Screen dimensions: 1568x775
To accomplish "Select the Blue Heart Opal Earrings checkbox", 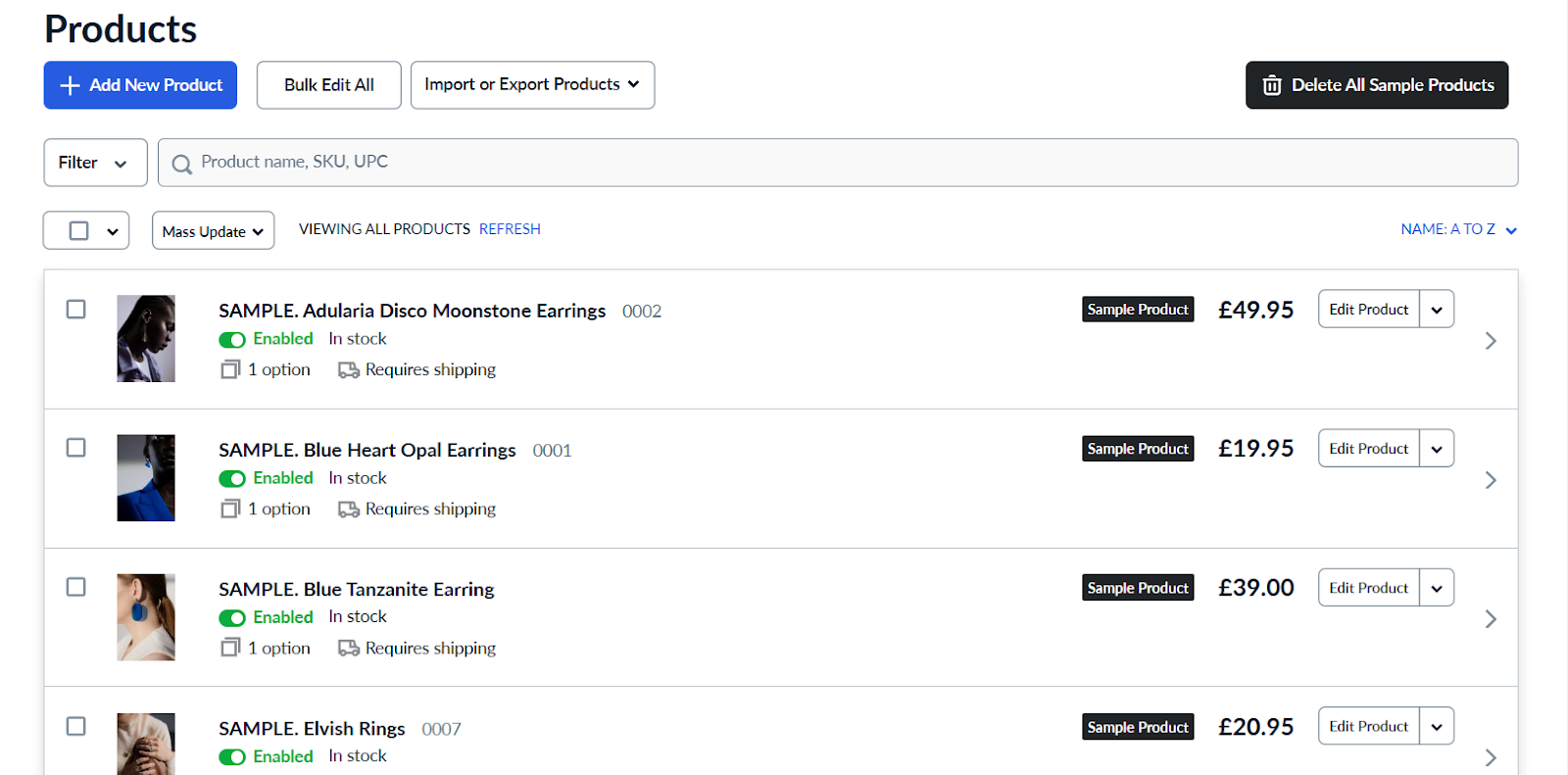I will (75, 448).
